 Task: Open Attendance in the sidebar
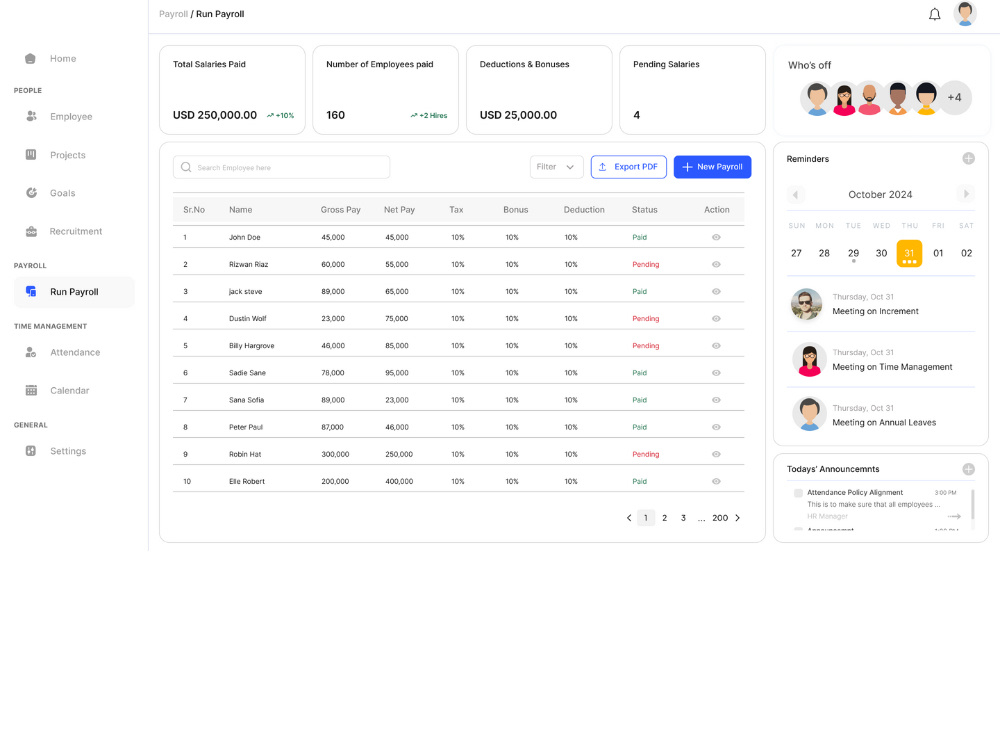(74, 352)
